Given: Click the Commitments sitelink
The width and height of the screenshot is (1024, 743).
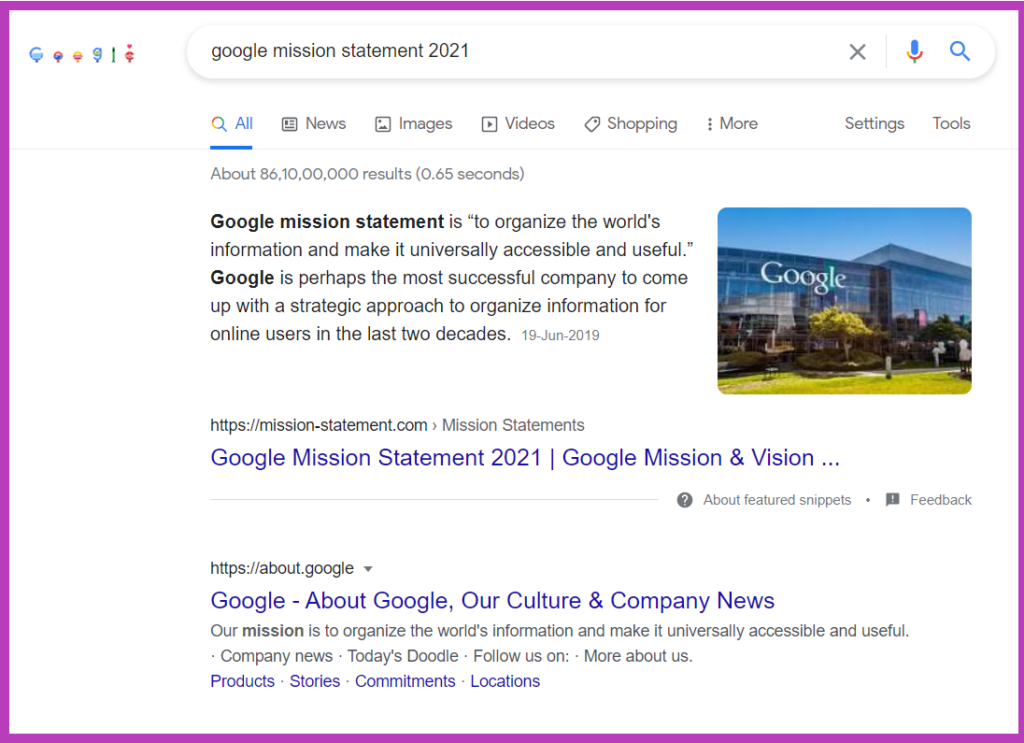Looking at the screenshot, I should click(x=405, y=681).
